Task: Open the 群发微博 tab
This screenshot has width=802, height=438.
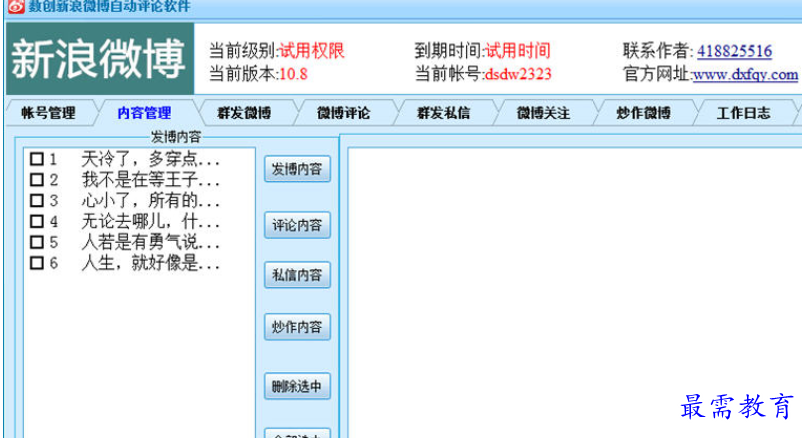Action: tap(244, 113)
